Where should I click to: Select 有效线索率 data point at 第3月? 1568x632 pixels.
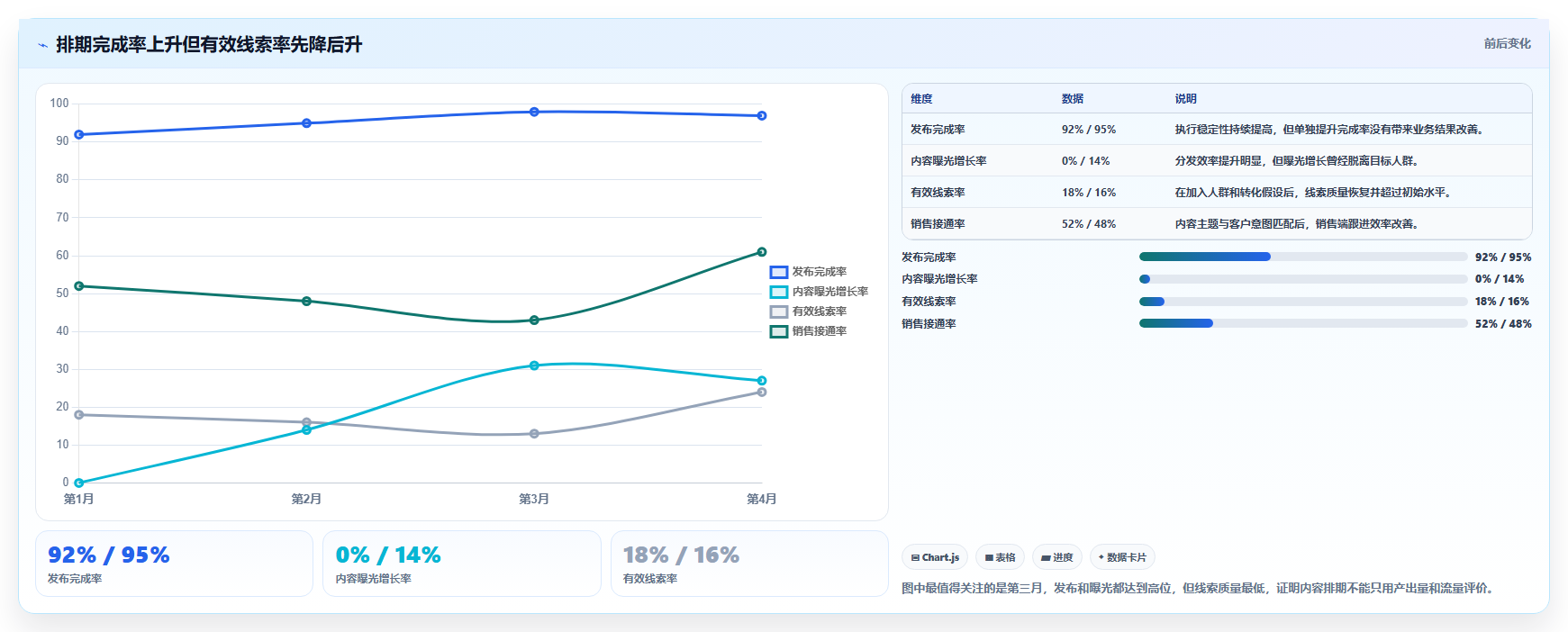[x=534, y=434]
